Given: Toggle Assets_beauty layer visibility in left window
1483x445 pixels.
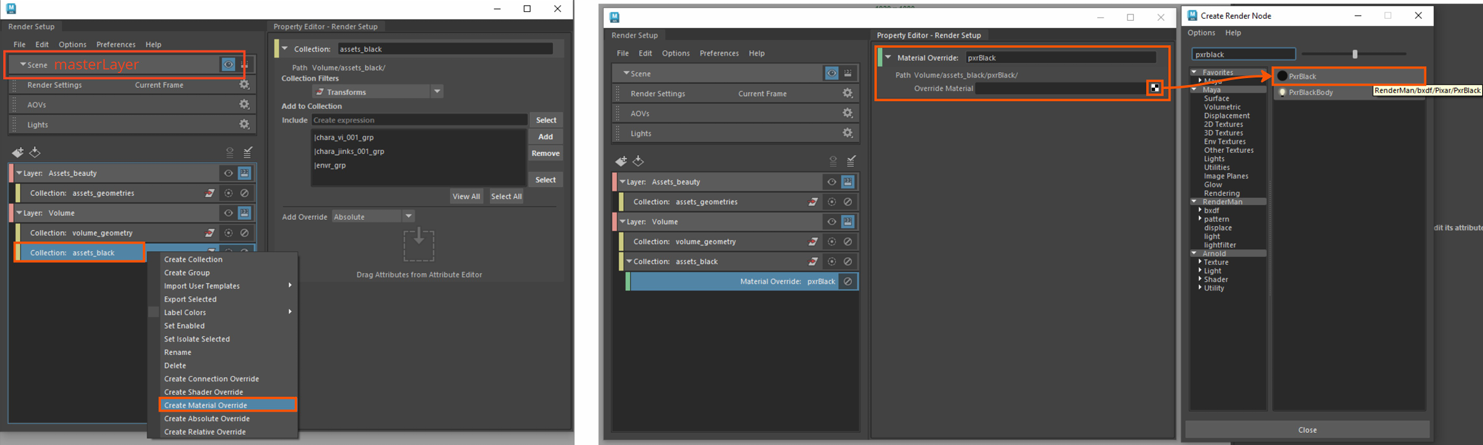Looking at the screenshot, I should 228,173.
